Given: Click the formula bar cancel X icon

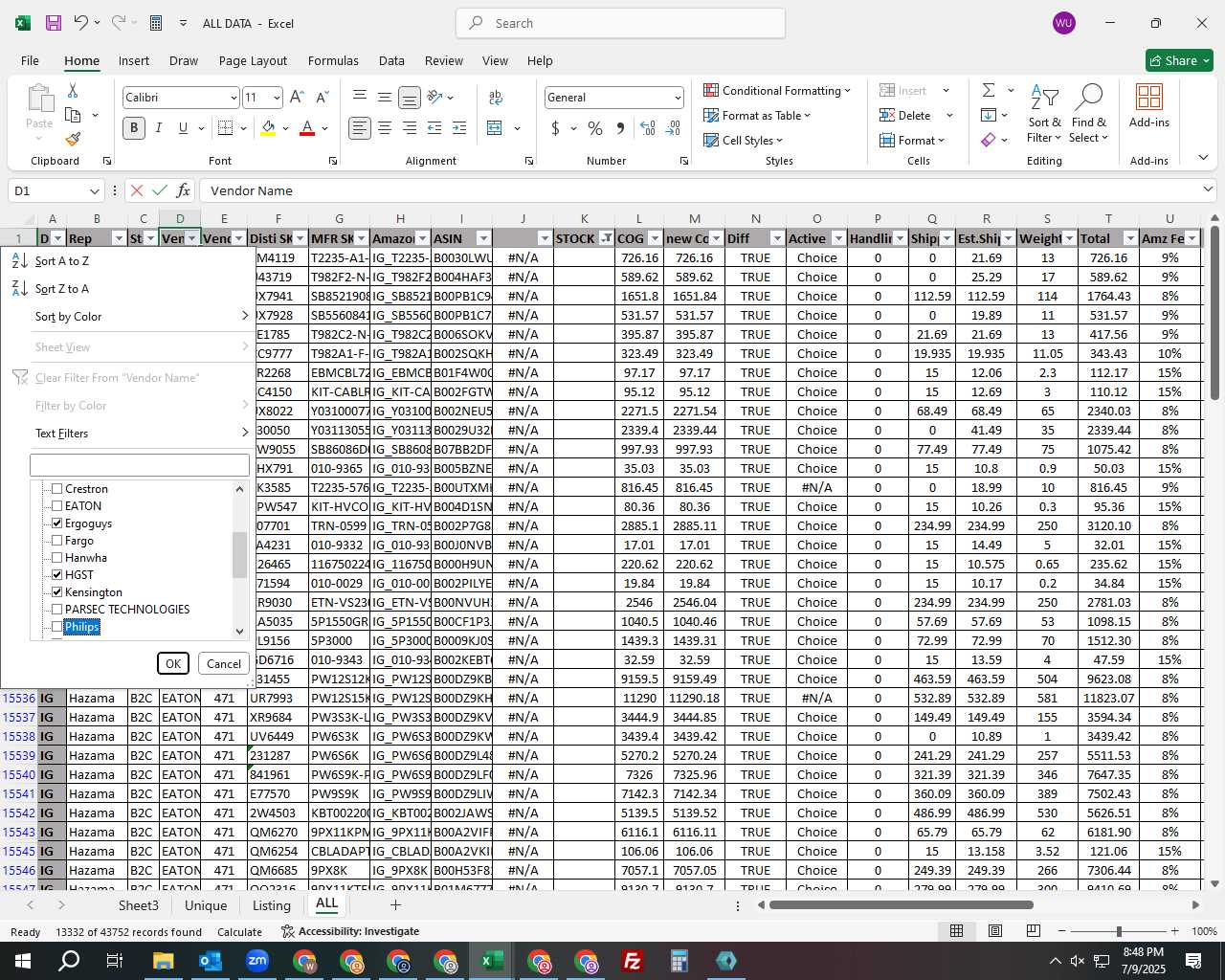Looking at the screenshot, I should coord(136,190).
